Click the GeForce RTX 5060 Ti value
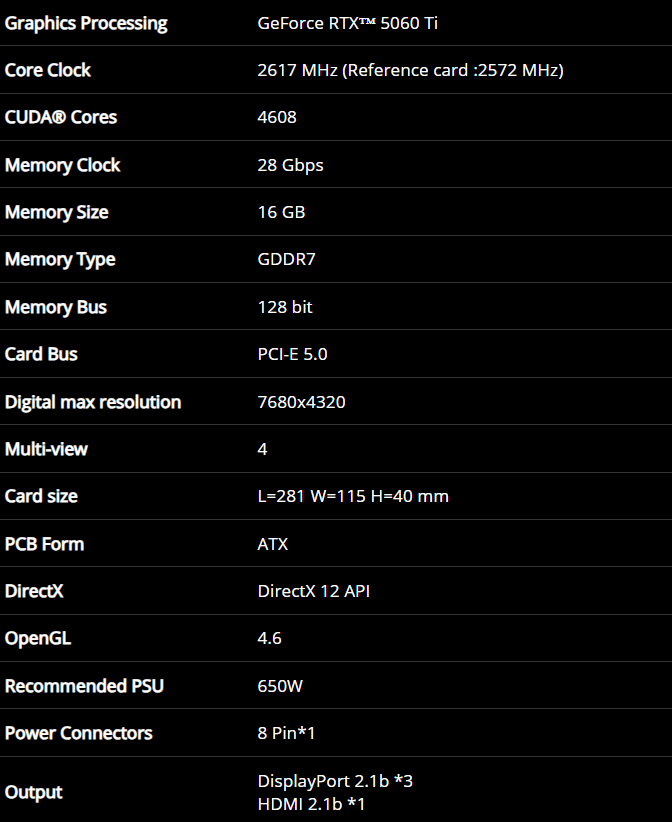This screenshot has height=822, width=672. click(x=347, y=23)
